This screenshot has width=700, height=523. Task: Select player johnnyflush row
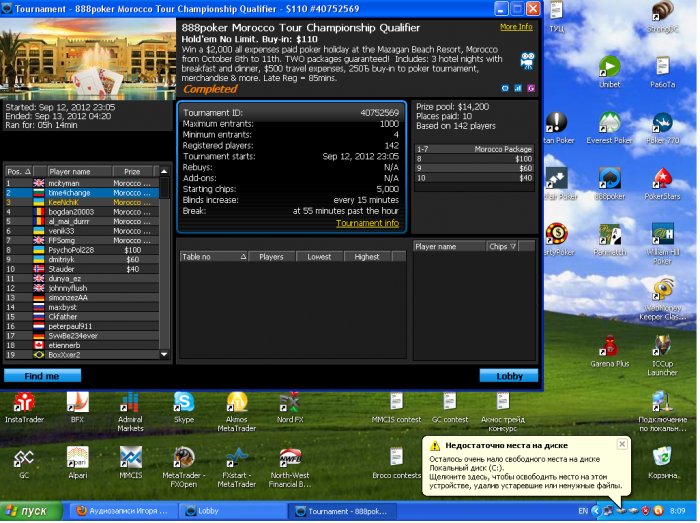pyautogui.click(x=82, y=288)
